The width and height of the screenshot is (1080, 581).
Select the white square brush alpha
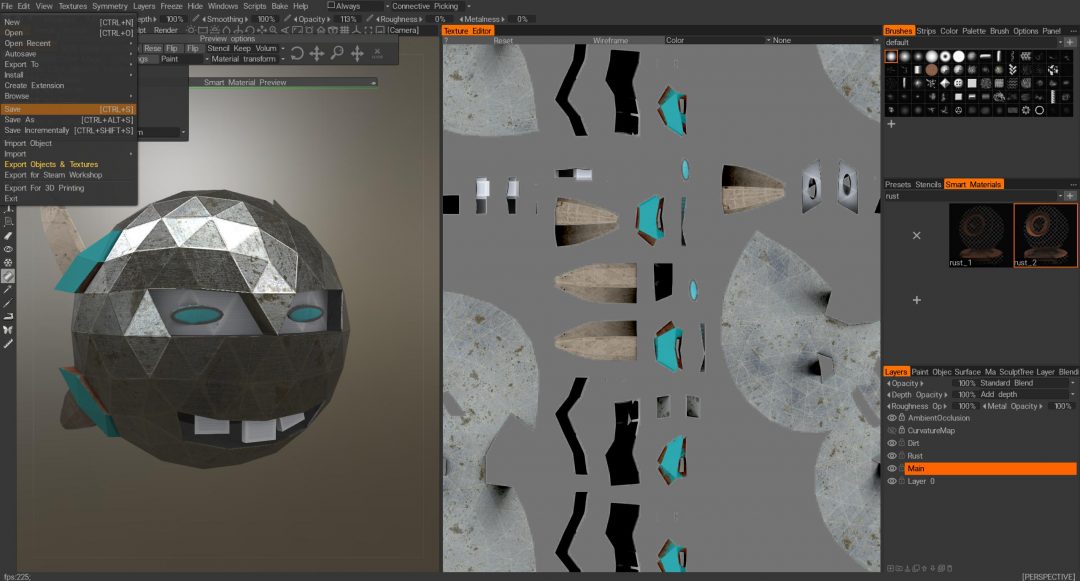tap(971, 83)
